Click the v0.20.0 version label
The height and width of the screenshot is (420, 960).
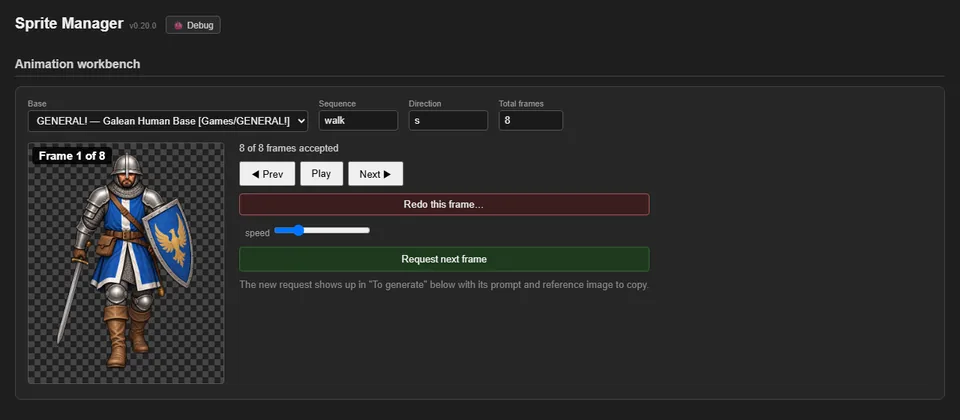(143, 26)
